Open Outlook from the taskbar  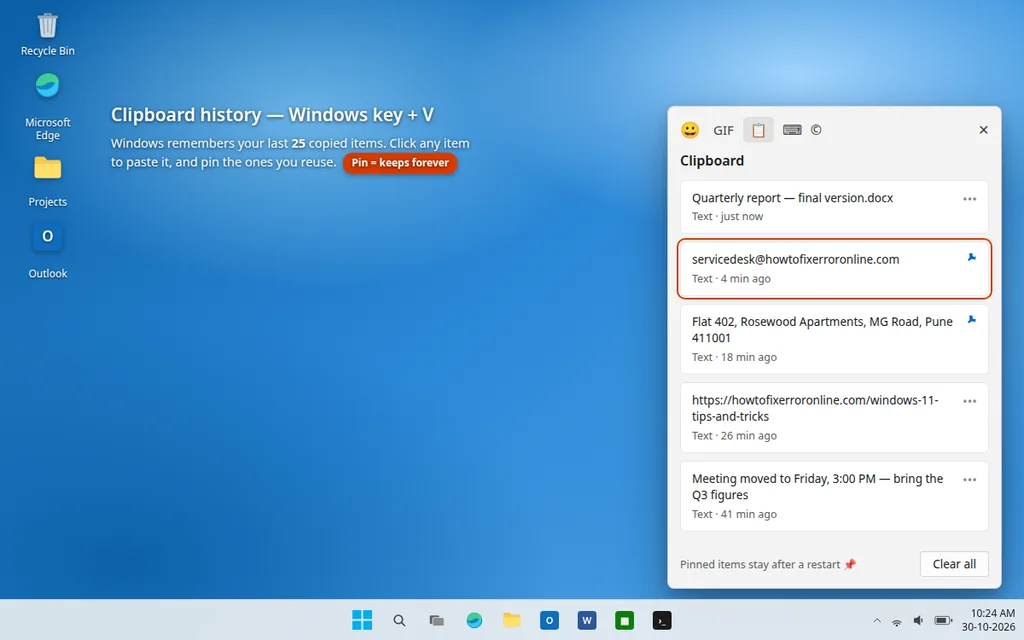tap(549, 620)
